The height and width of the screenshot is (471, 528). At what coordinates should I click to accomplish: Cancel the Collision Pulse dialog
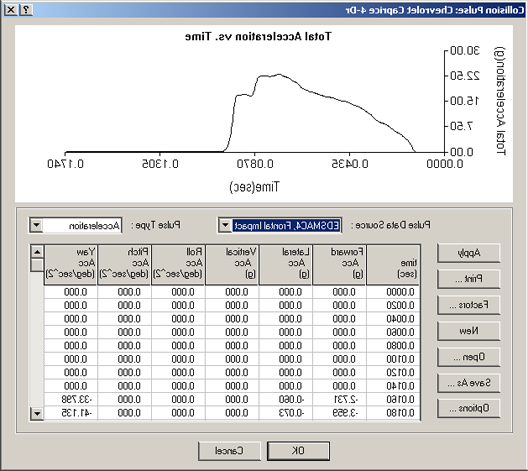click(229, 451)
